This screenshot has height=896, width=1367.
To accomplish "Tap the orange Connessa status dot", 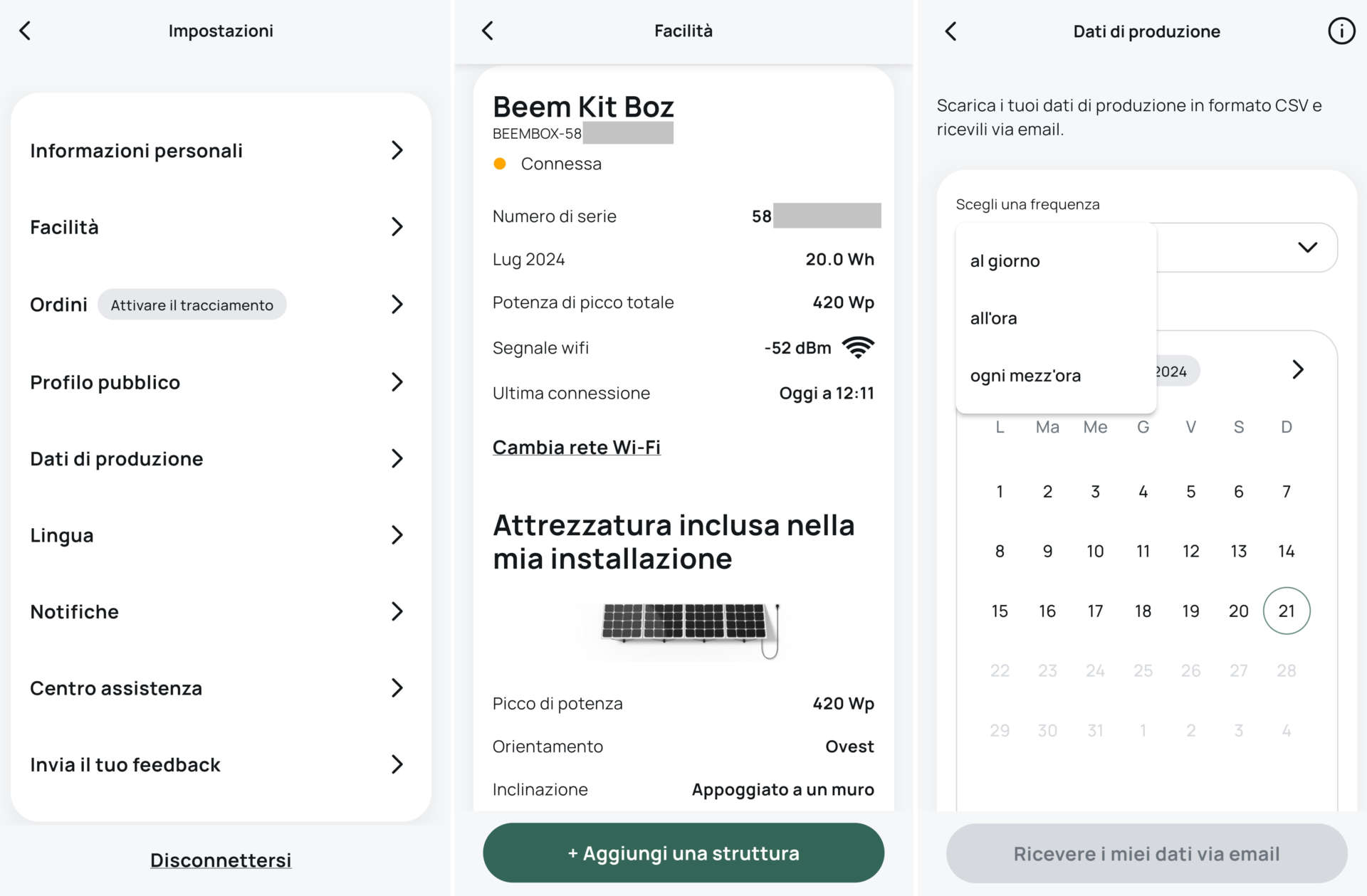I will click(x=500, y=164).
